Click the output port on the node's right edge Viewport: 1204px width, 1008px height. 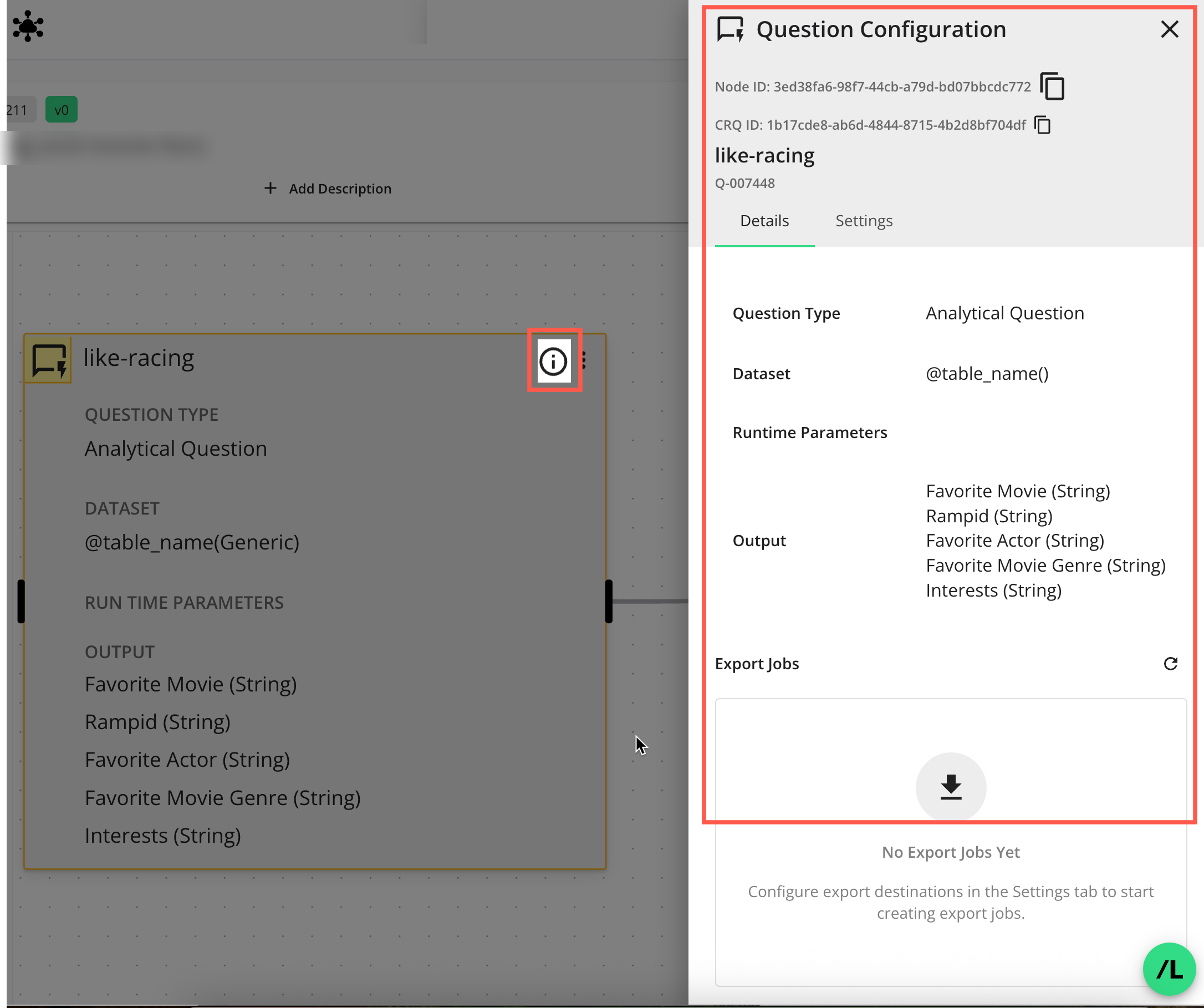point(608,602)
